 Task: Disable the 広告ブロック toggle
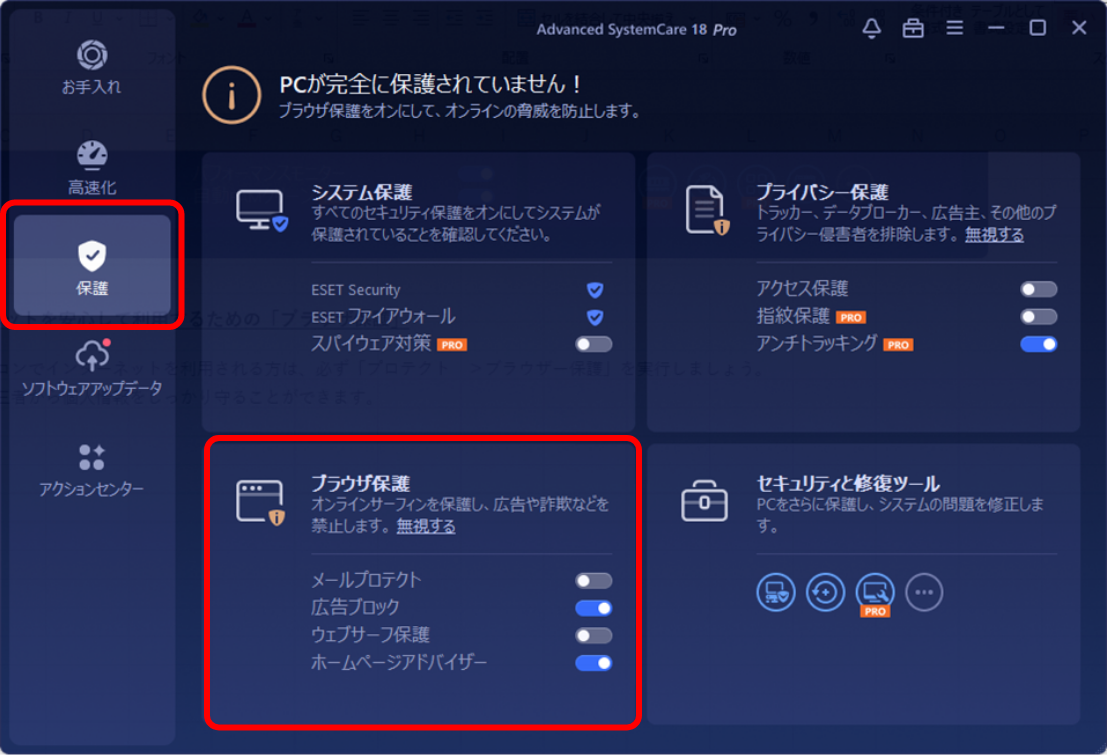594,609
